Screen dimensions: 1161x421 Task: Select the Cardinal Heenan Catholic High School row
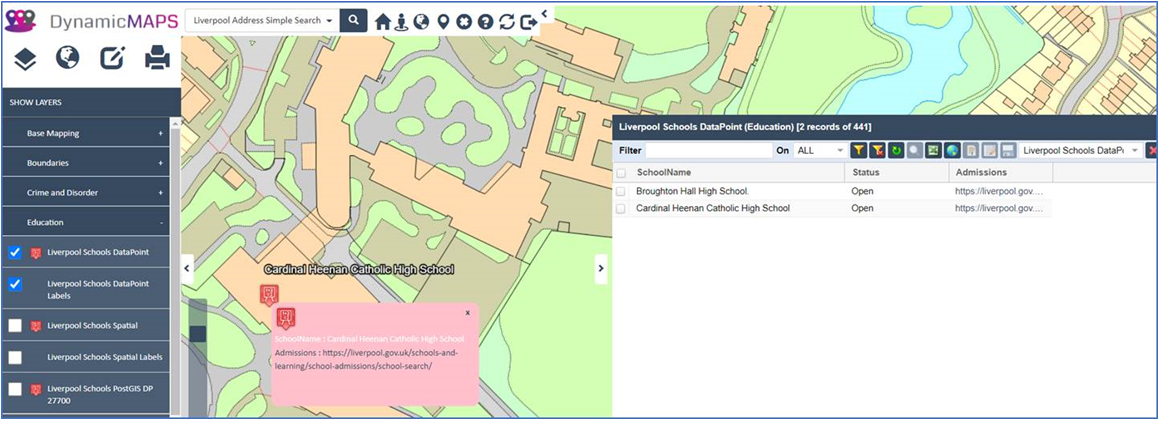[x=833, y=209]
